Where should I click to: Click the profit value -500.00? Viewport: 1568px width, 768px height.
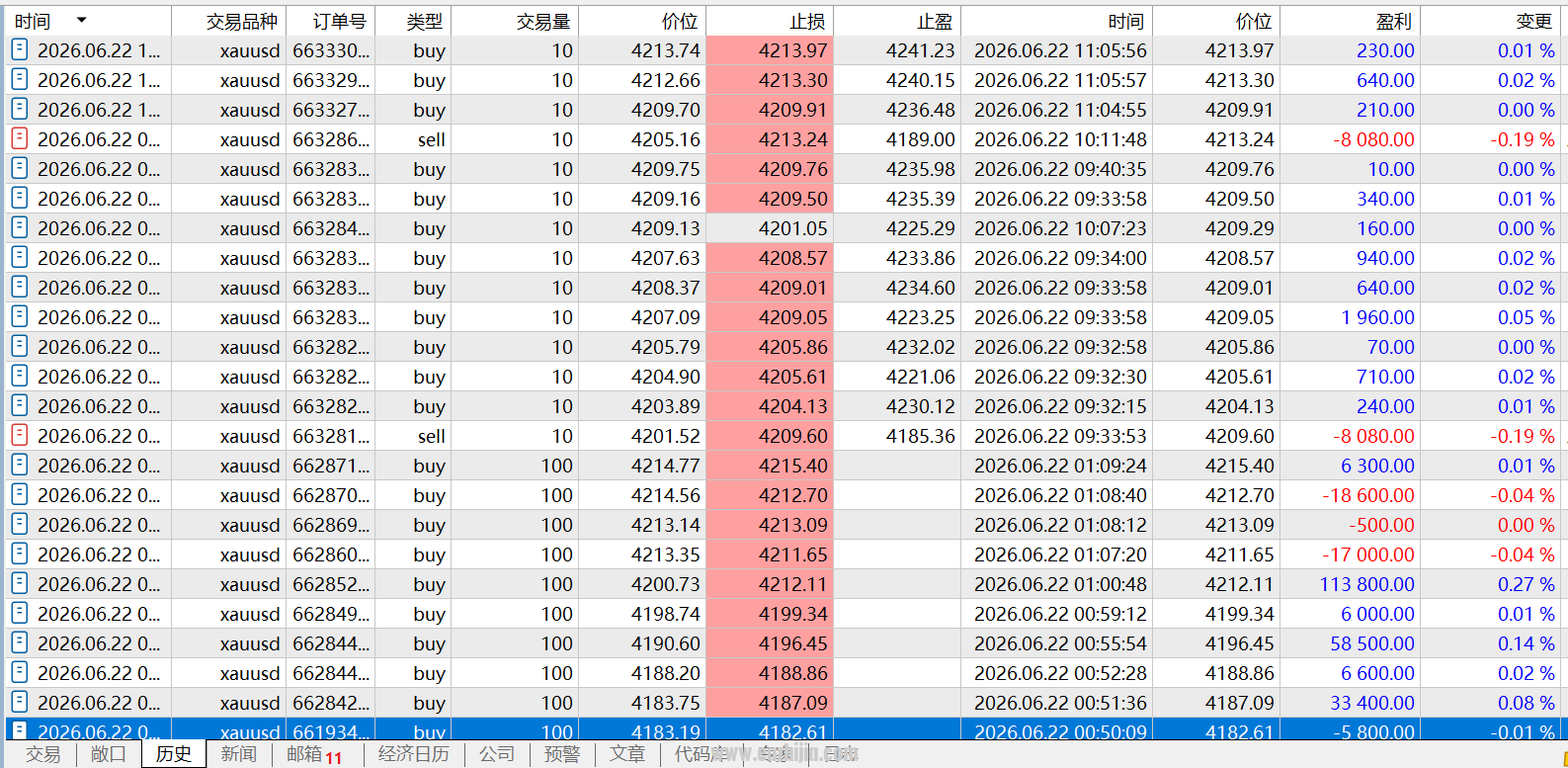click(x=1381, y=525)
